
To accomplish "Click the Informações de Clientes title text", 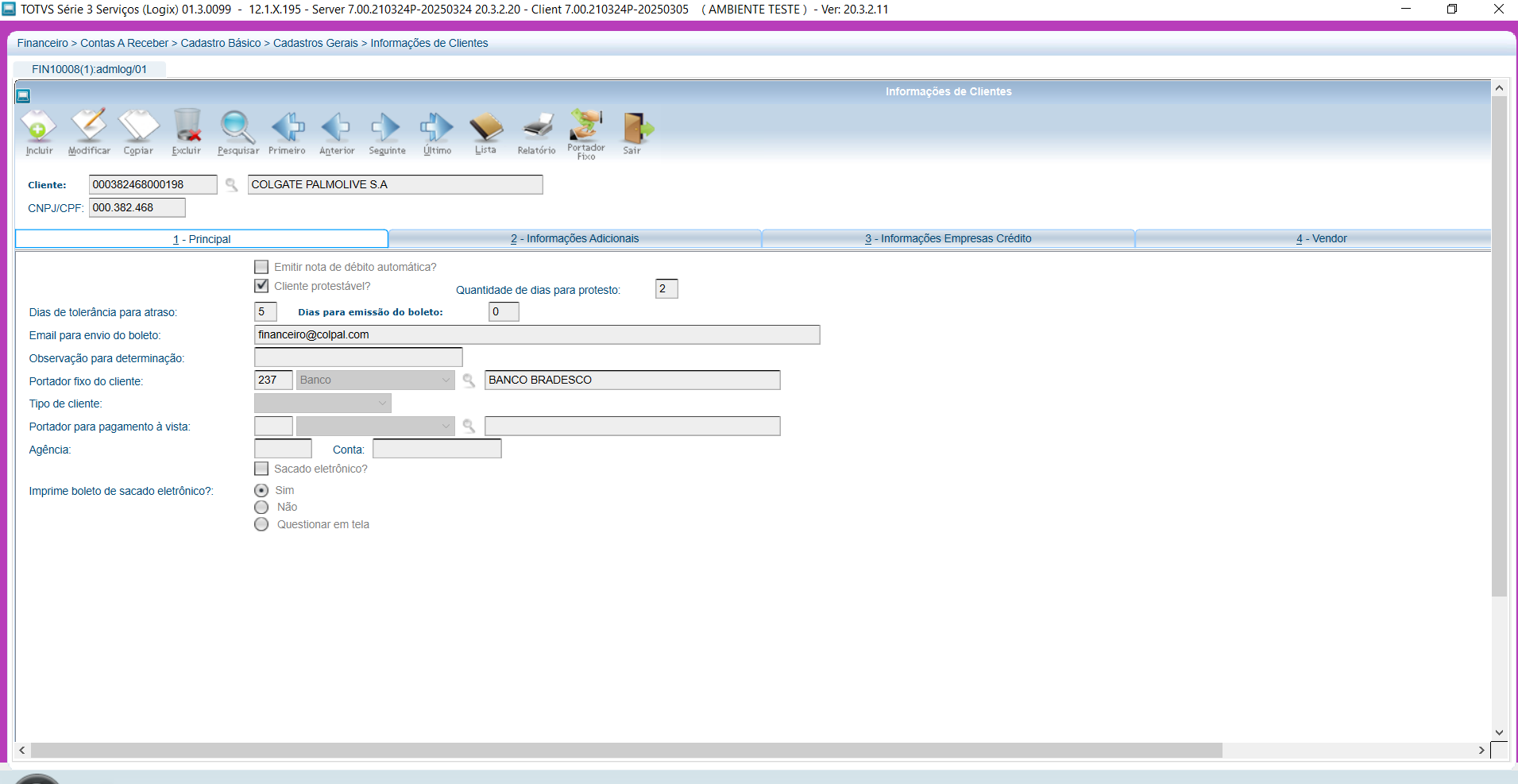I will [948, 91].
